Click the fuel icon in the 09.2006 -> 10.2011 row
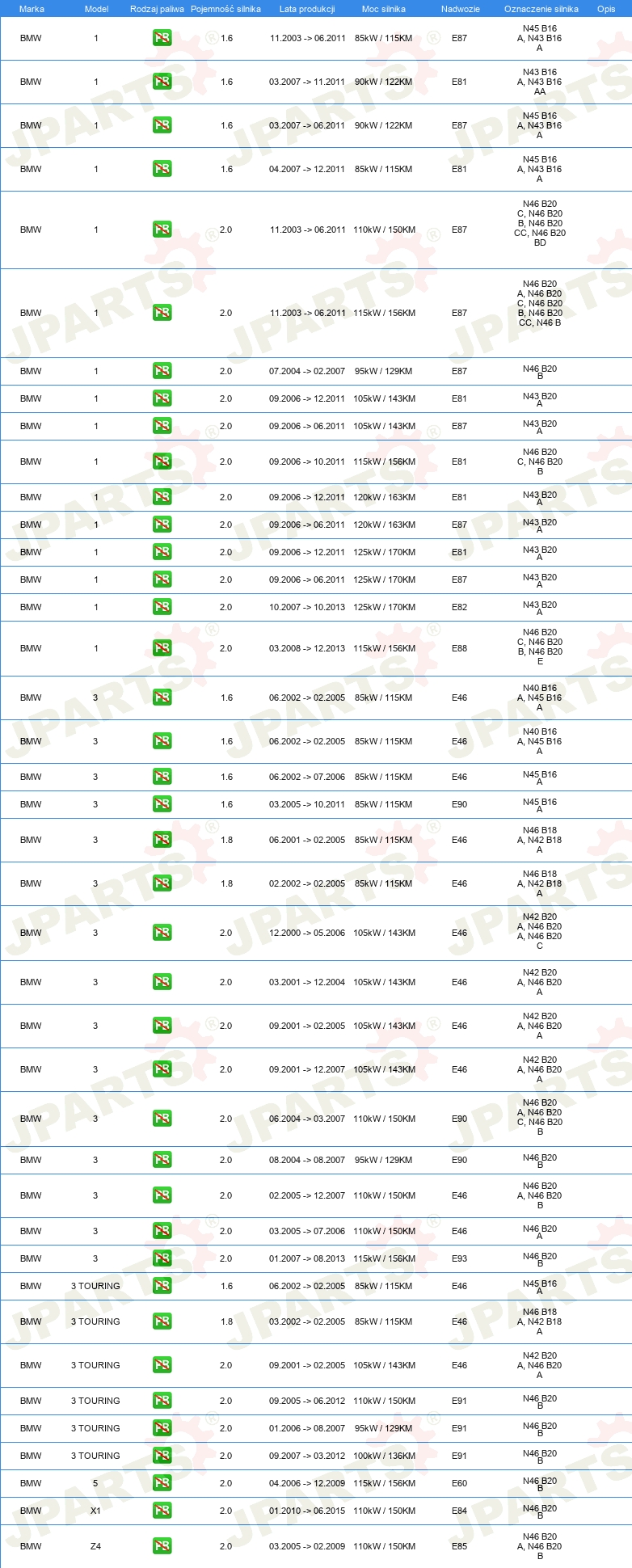This screenshot has width=632, height=1568. pyautogui.click(x=162, y=462)
